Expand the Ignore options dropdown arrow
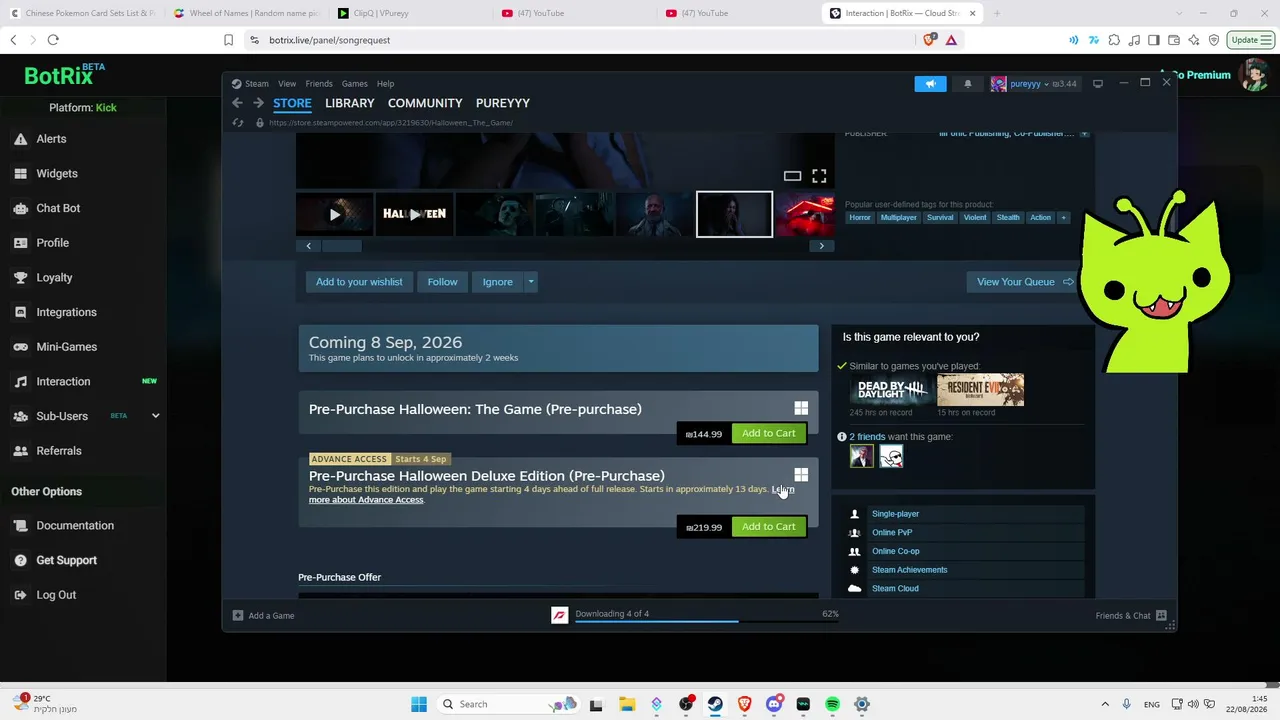Viewport: 1280px width, 720px height. [531, 282]
